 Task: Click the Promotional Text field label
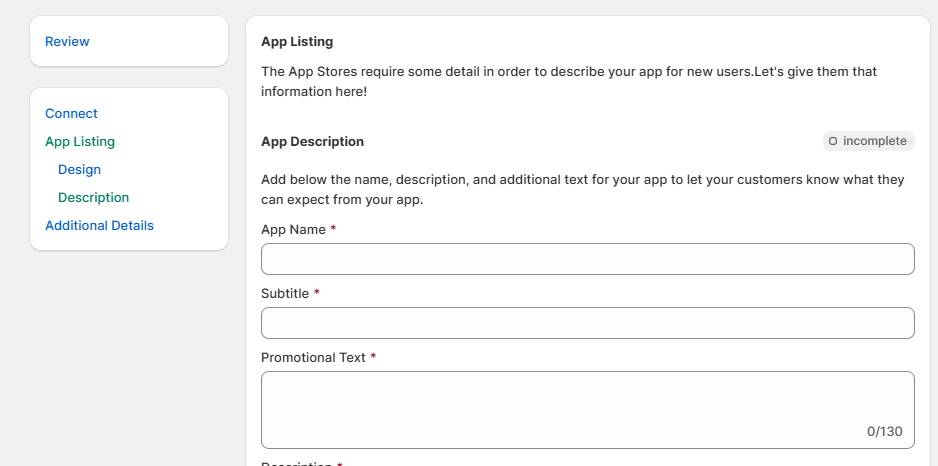click(313, 358)
